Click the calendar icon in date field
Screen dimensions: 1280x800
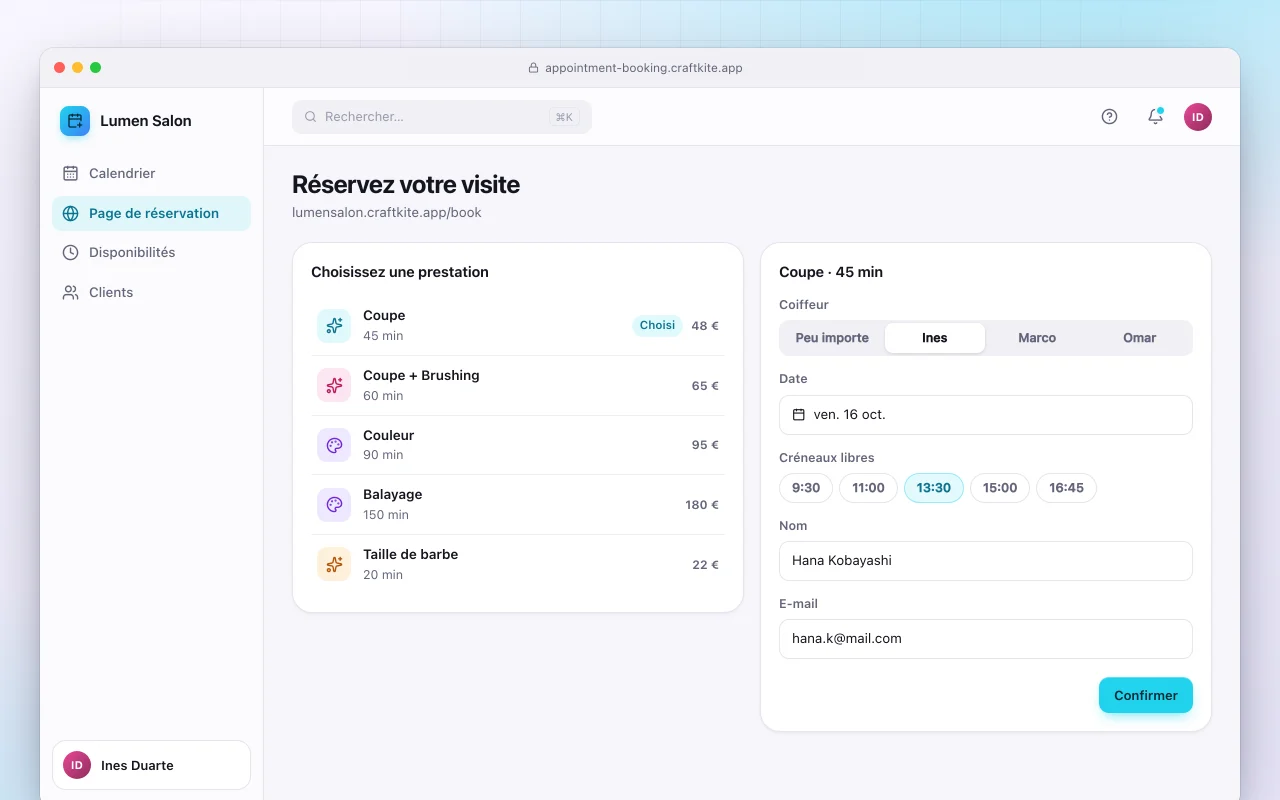tap(799, 415)
